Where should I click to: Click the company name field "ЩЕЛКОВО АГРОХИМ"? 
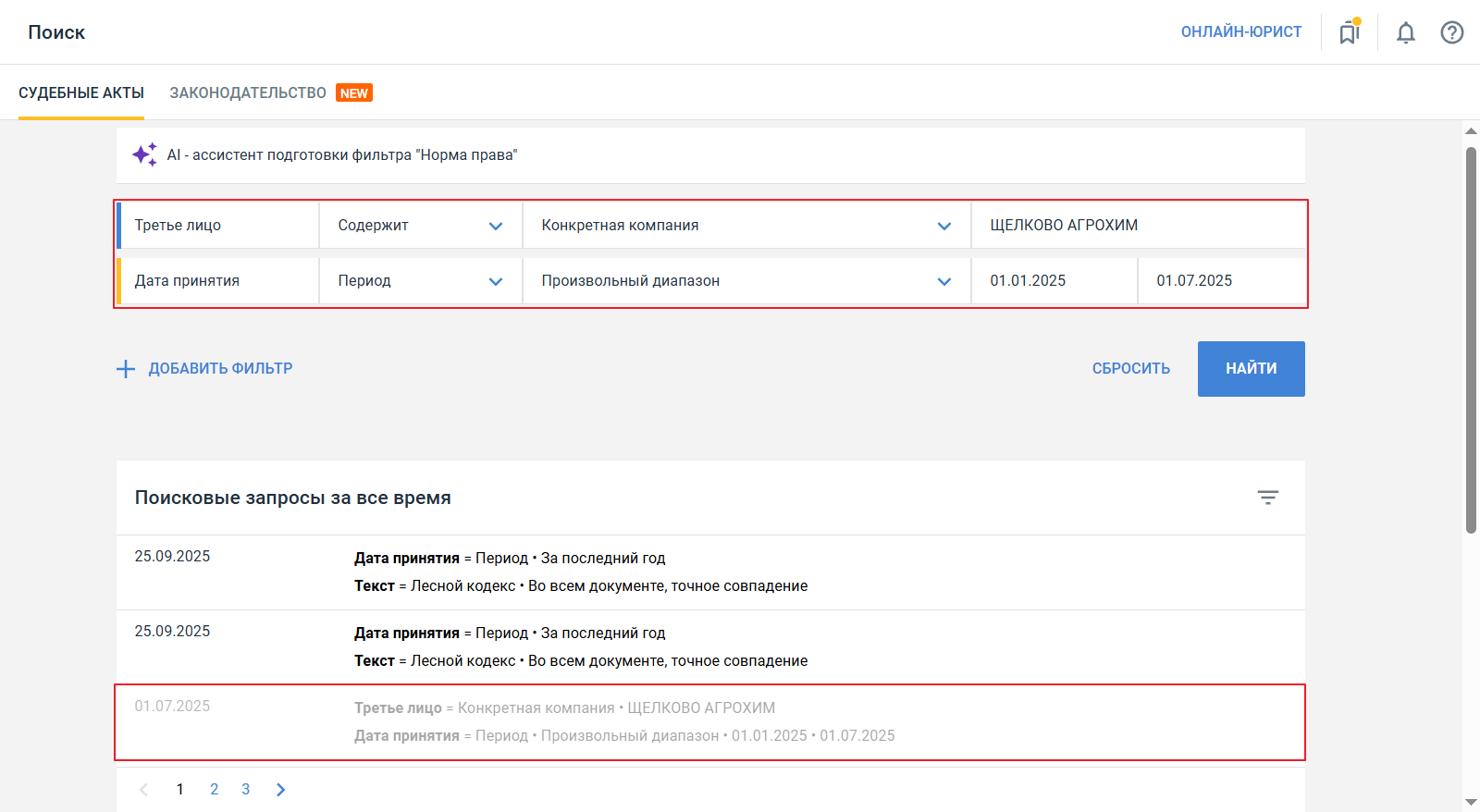click(1137, 226)
